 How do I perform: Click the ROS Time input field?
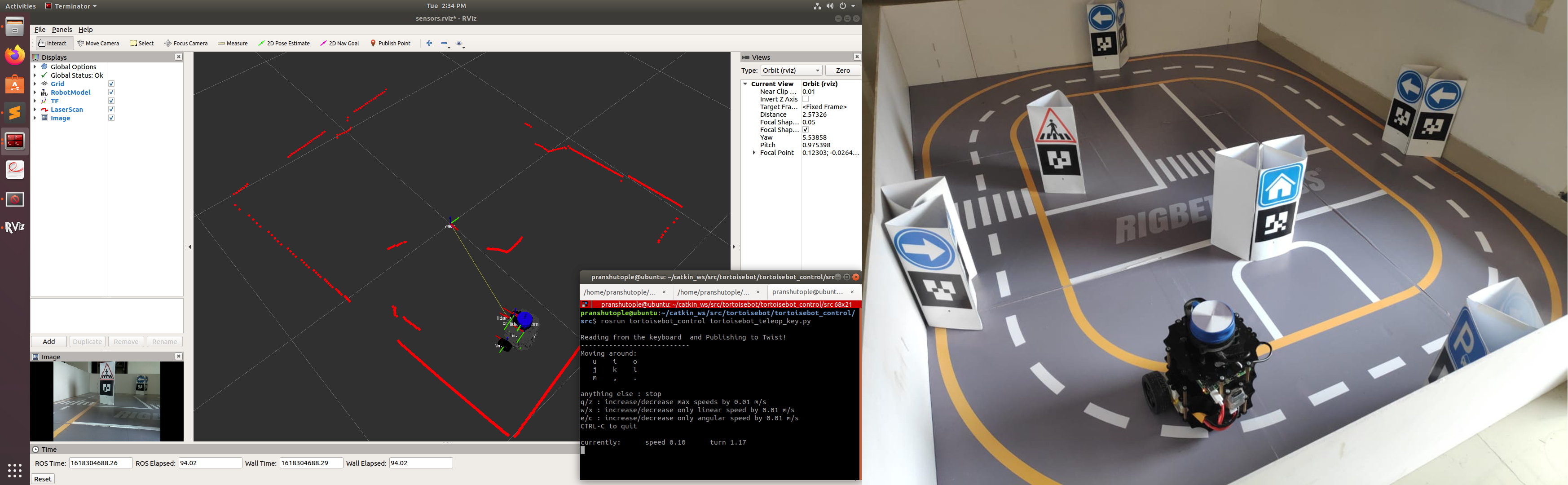click(101, 463)
